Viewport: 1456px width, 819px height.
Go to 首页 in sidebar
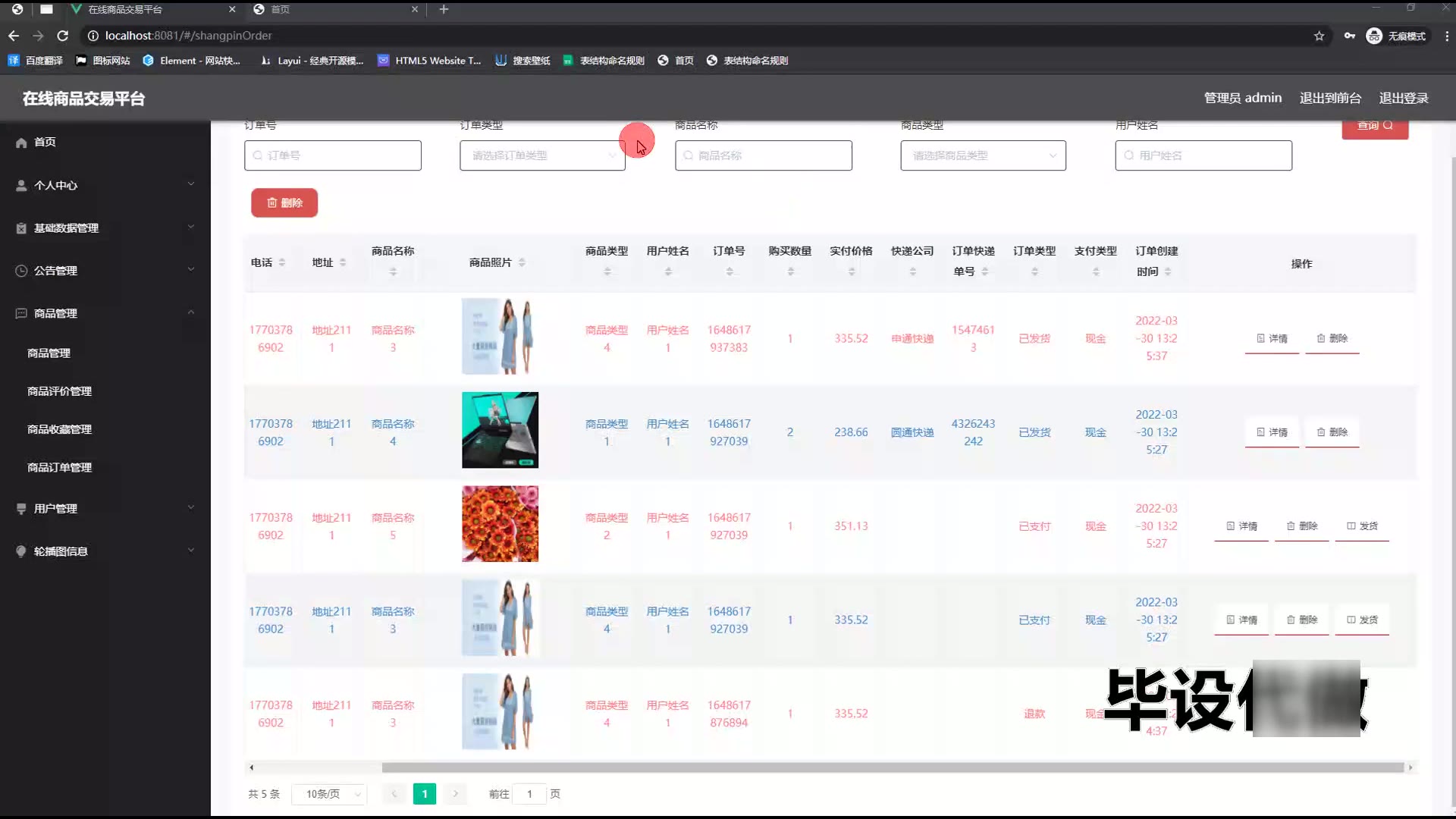pos(105,142)
